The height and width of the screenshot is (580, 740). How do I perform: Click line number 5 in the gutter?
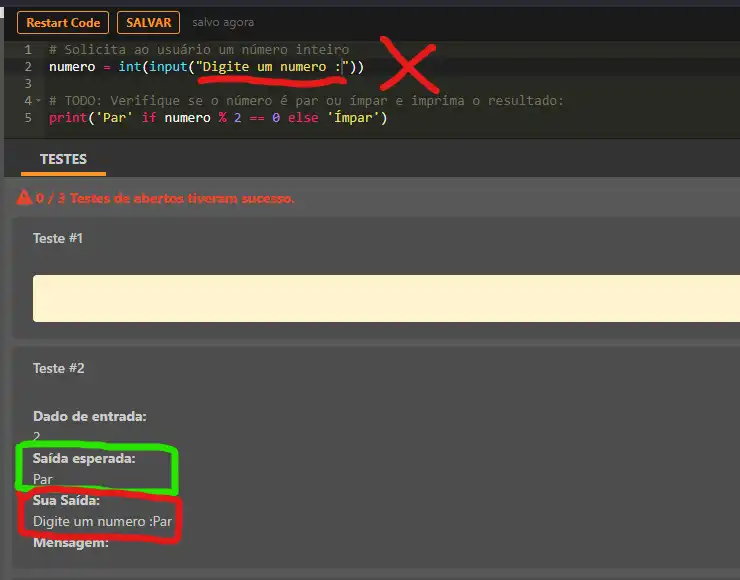[28, 118]
